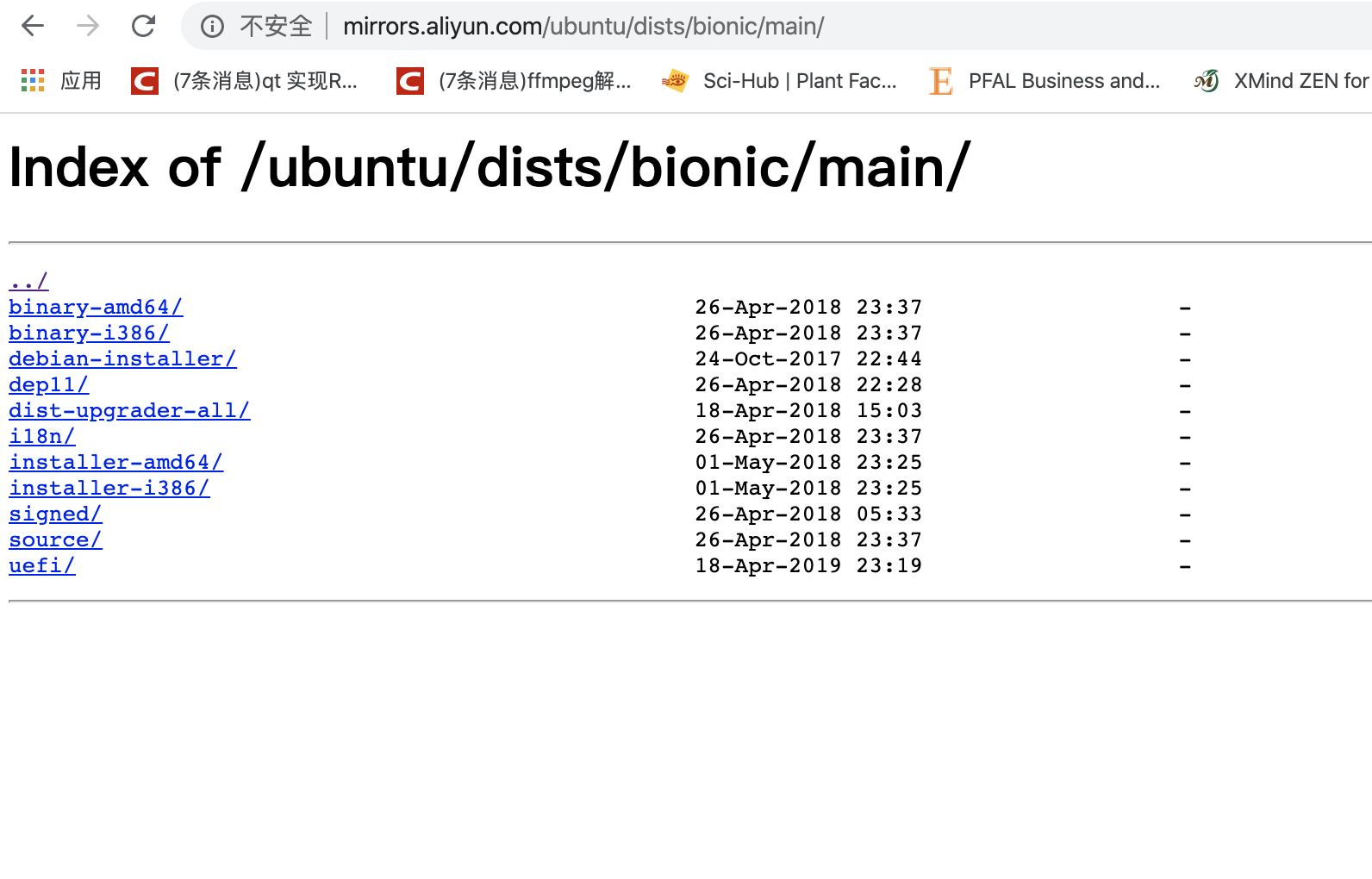1372x879 pixels.
Task: Open the i18n directory
Action: tap(41, 436)
